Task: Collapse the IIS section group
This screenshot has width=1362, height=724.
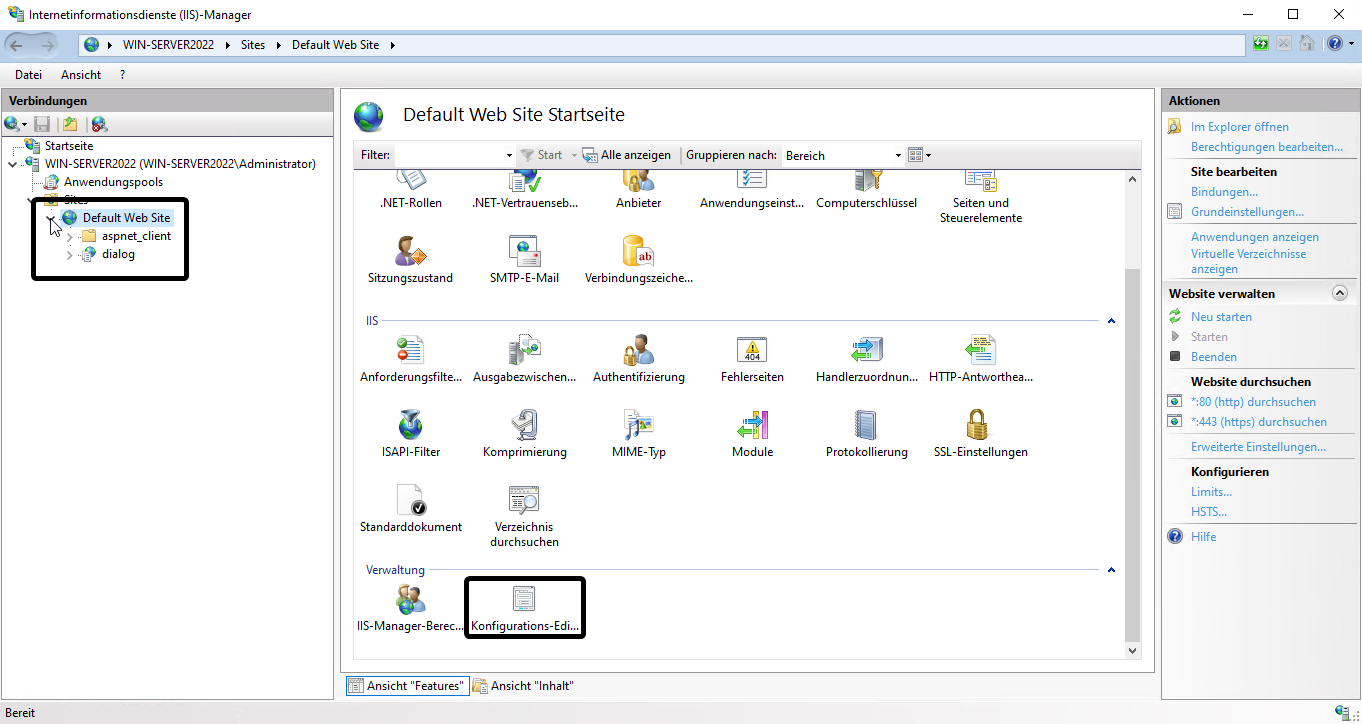Action: (x=1111, y=321)
